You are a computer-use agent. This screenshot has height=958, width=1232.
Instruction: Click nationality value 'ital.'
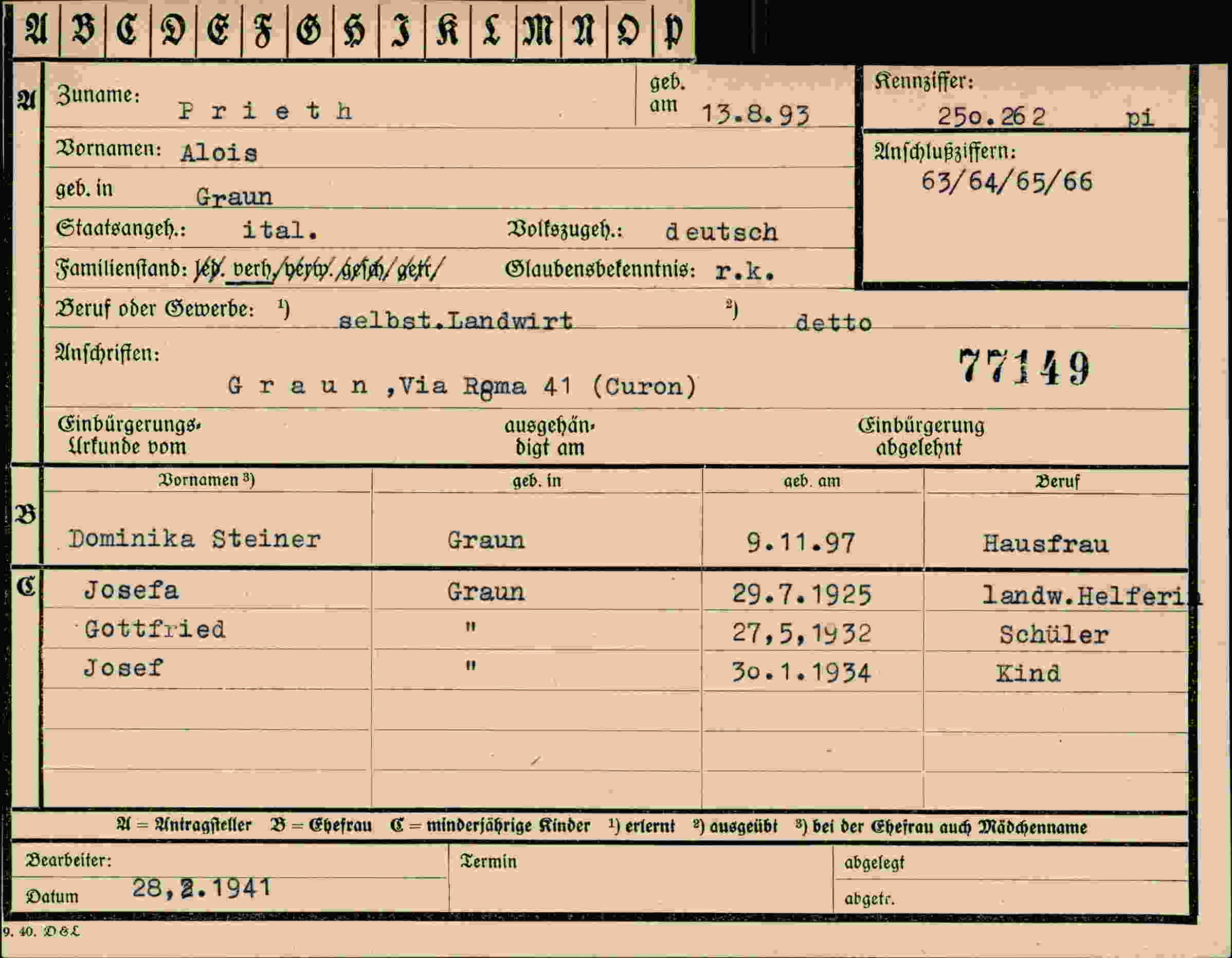(x=280, y=230)
